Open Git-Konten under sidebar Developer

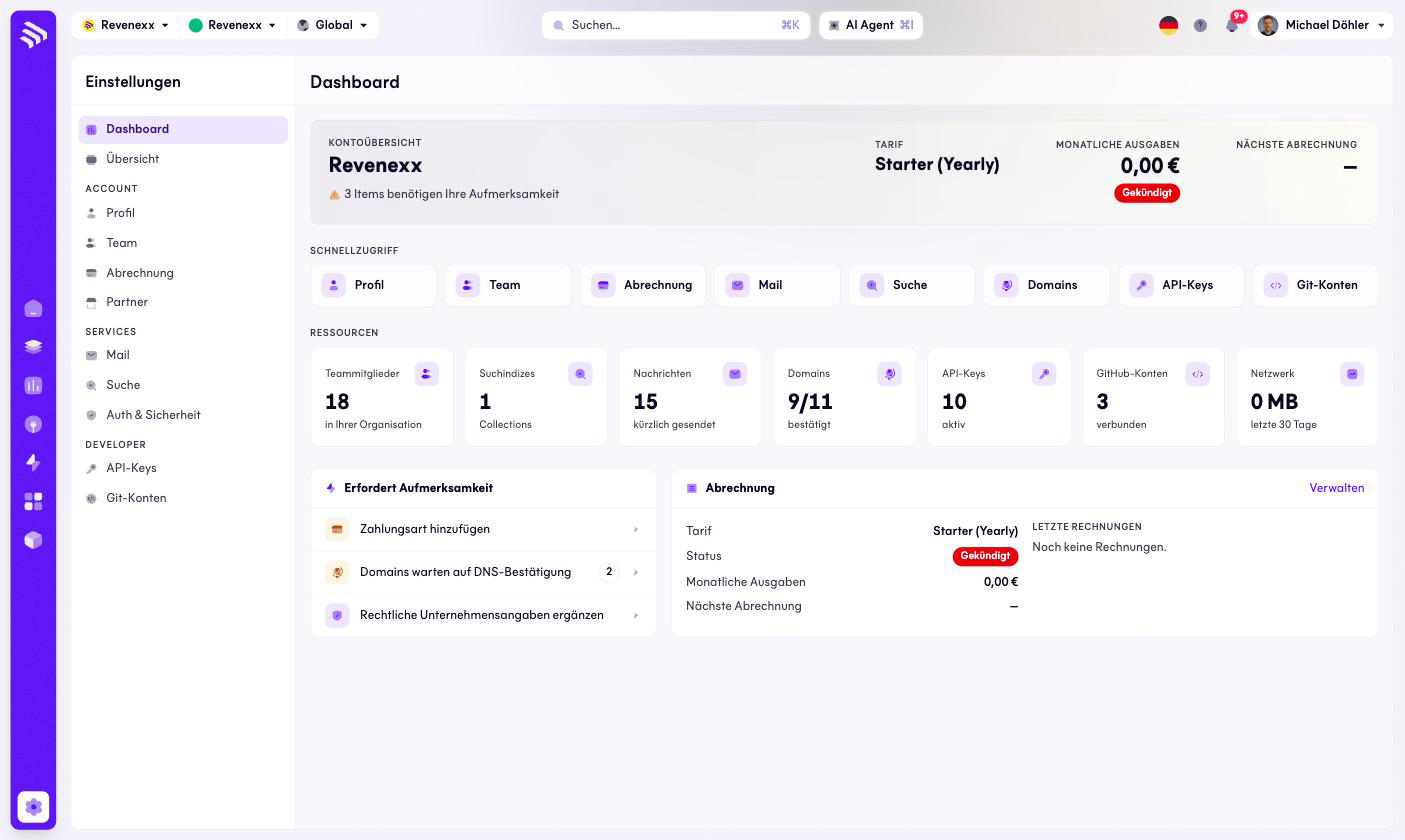point(183,498)
